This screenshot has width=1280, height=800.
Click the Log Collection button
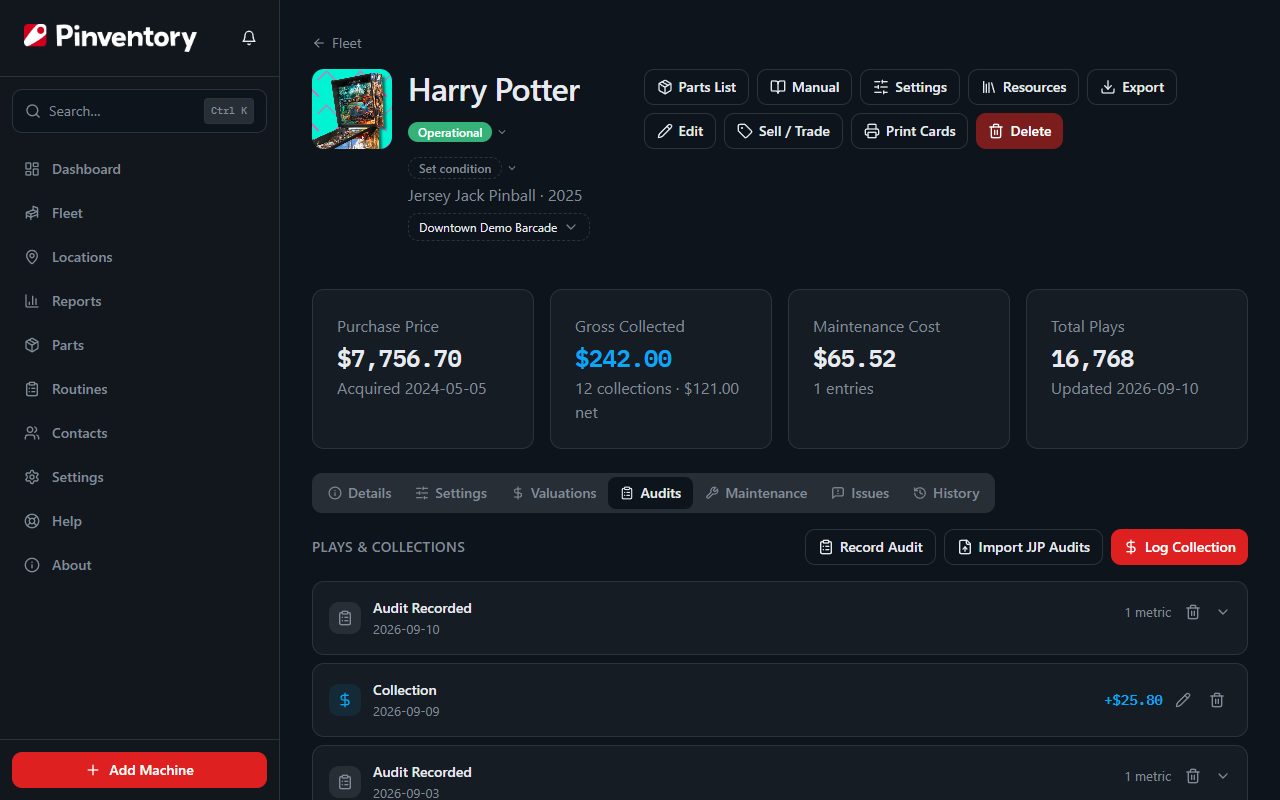[1179, 547]
